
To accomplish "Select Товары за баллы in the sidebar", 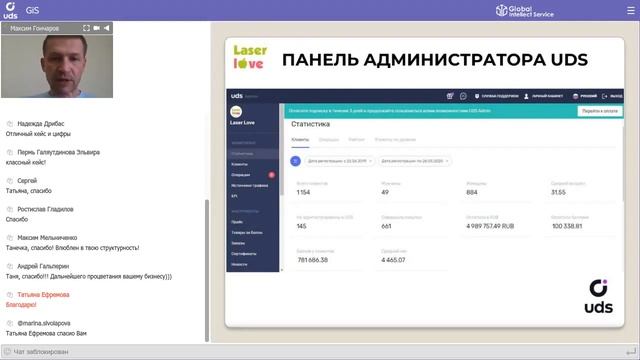I will pos(247,233).
